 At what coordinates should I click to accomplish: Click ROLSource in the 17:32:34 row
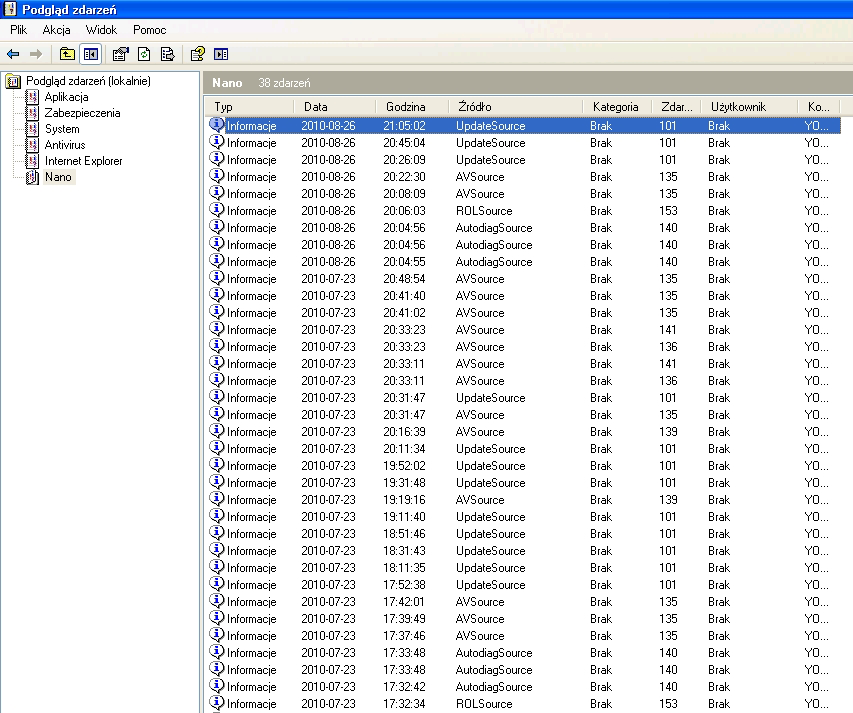point(484,704)
